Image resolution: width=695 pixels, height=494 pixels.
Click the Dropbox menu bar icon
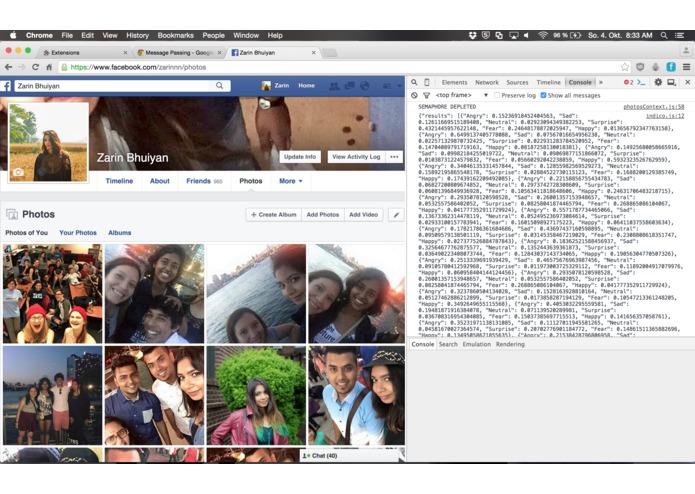(472, 35)
